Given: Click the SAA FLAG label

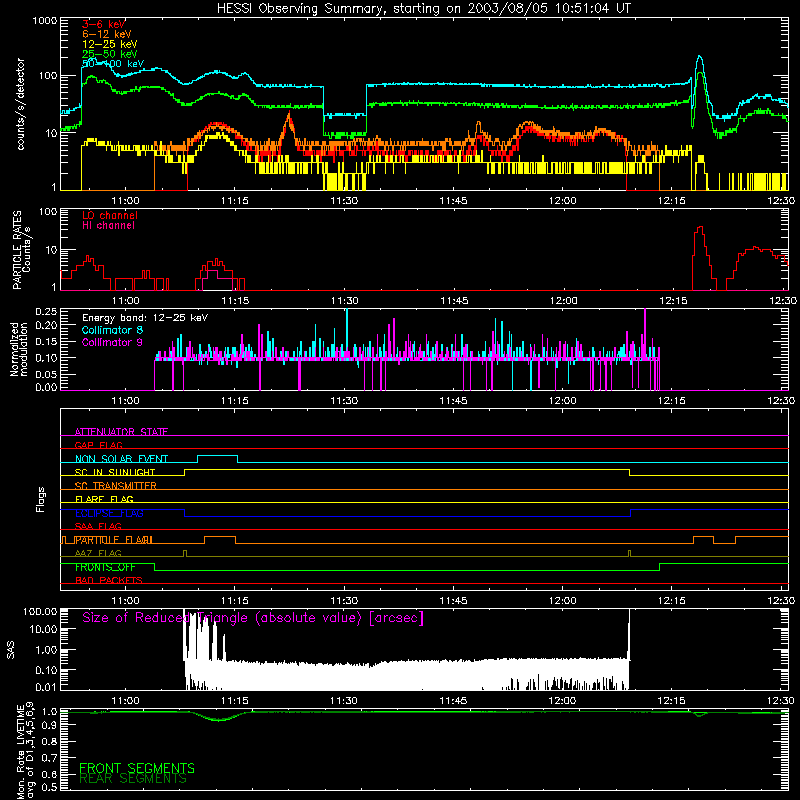Looking at the screenshot, I should point(98,526).
